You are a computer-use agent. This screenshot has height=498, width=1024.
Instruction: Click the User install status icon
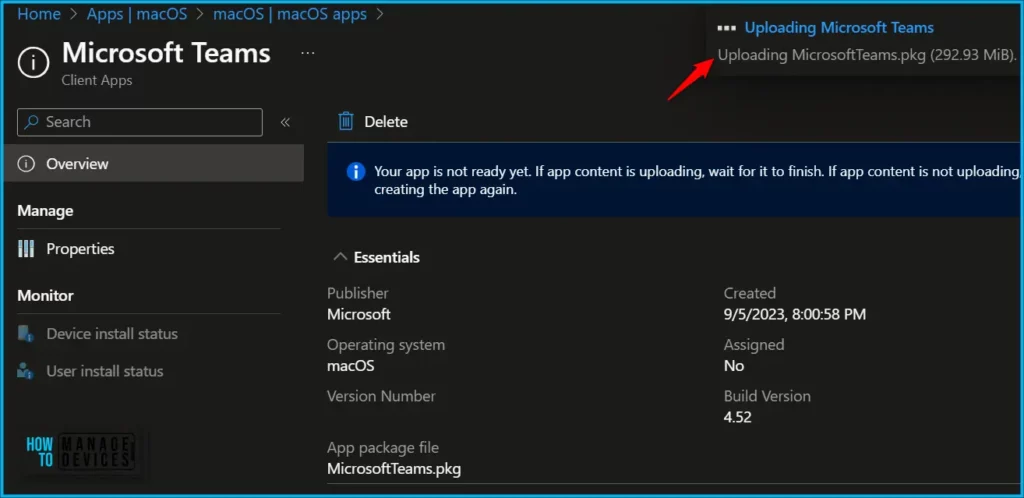[25, 371]
